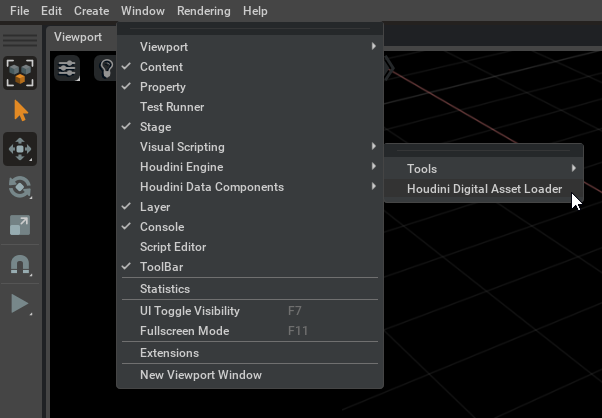Switch to the Viewport tab
This screenshot has width=602, height=418.
[78, 37]
